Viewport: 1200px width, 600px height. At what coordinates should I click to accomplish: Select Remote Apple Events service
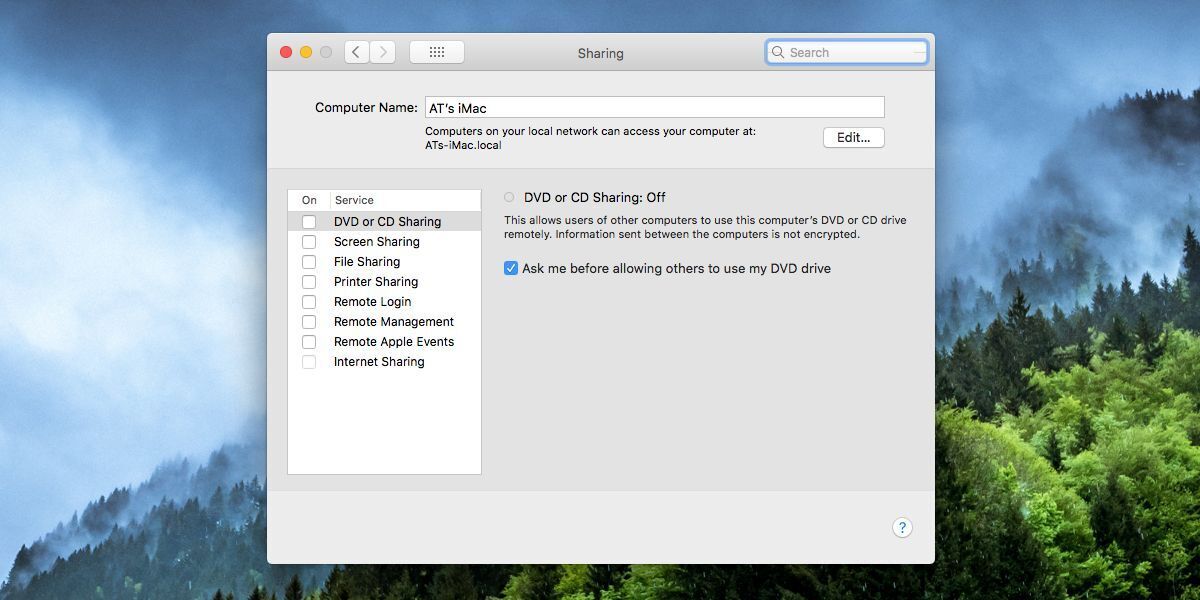tap(393, 342)
